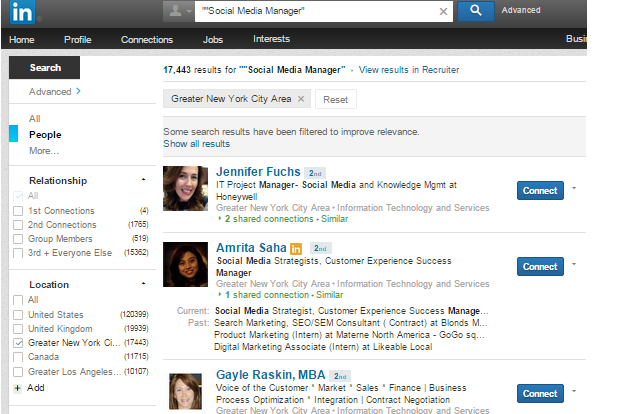Image resolution: width=626 pixels, height=414 pixels.
Task: Check the Location All checkbox
Action: 18,300
